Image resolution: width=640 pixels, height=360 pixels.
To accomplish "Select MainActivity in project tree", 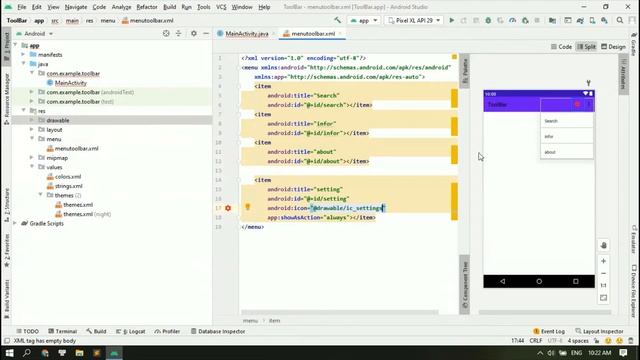I will (67, 83).
